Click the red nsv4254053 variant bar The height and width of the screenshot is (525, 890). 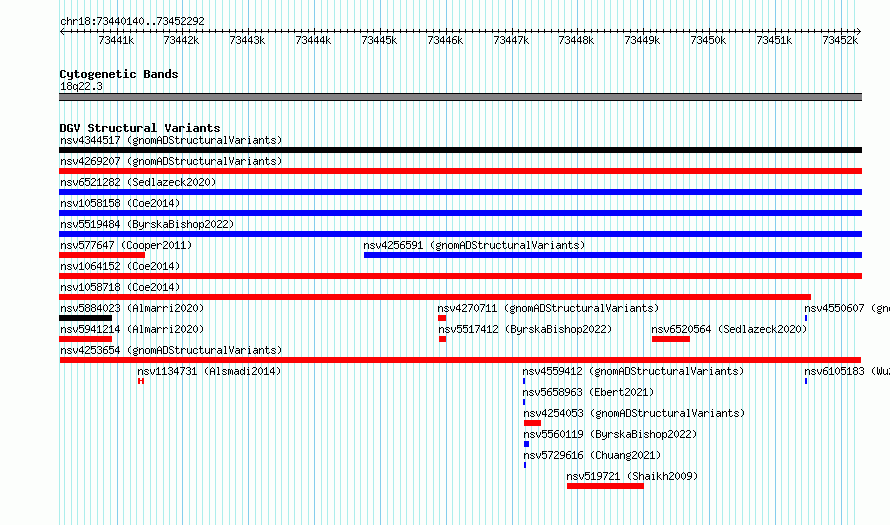tap(532, 423)
